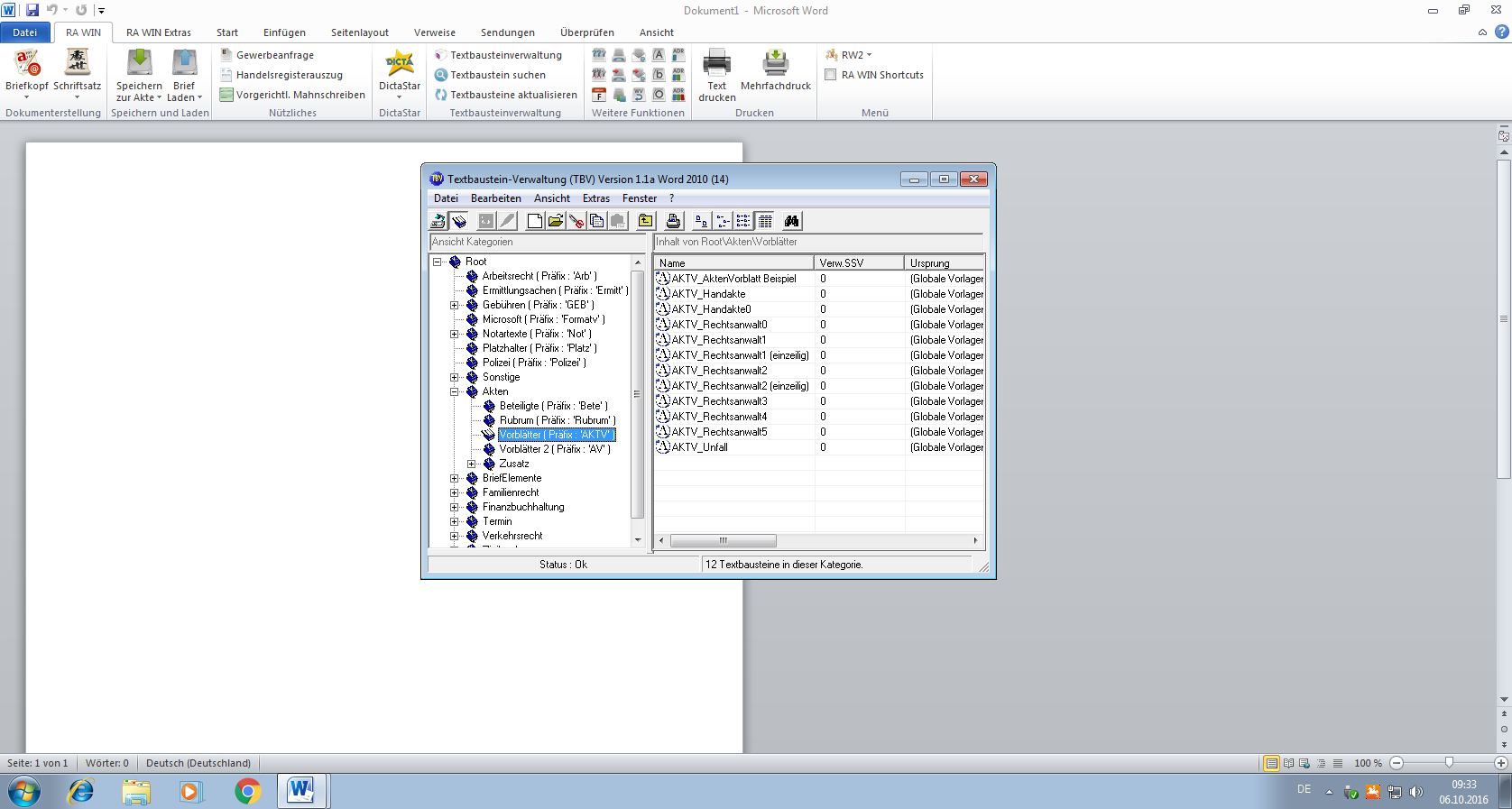Click the open folder icon in TBV toolbar
The height and width of the screenshot is (809, 1512).
click(556, 221)
